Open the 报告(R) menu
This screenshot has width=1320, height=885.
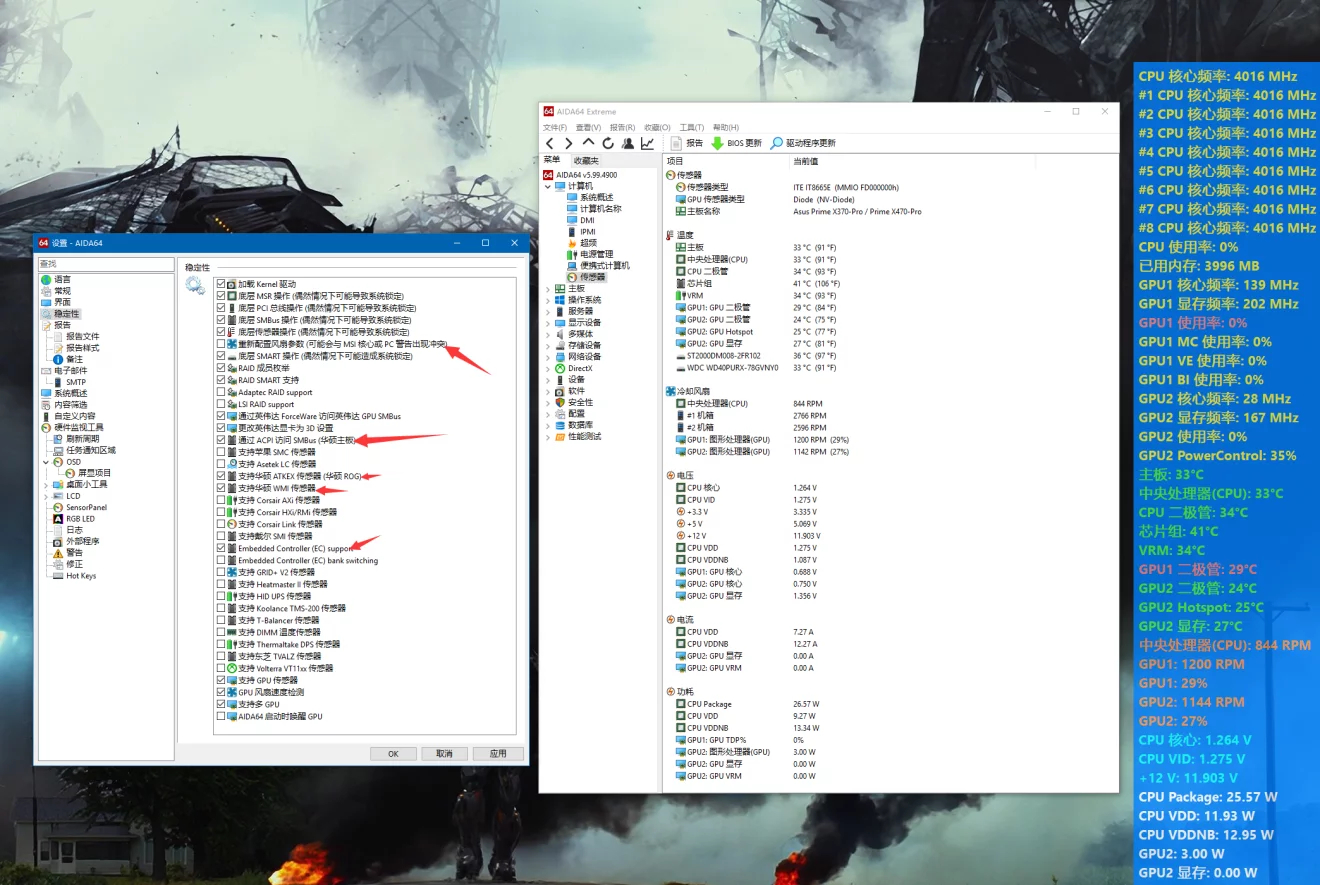click(622, 128)
